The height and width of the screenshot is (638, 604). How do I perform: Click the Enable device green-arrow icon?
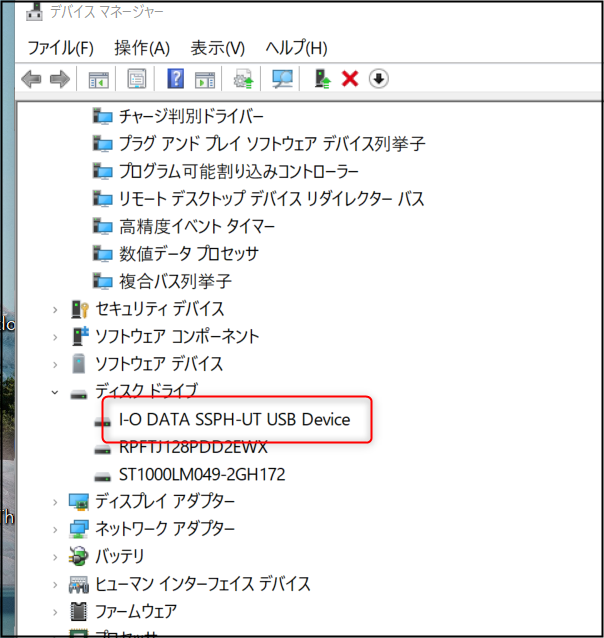click(323, 79)
